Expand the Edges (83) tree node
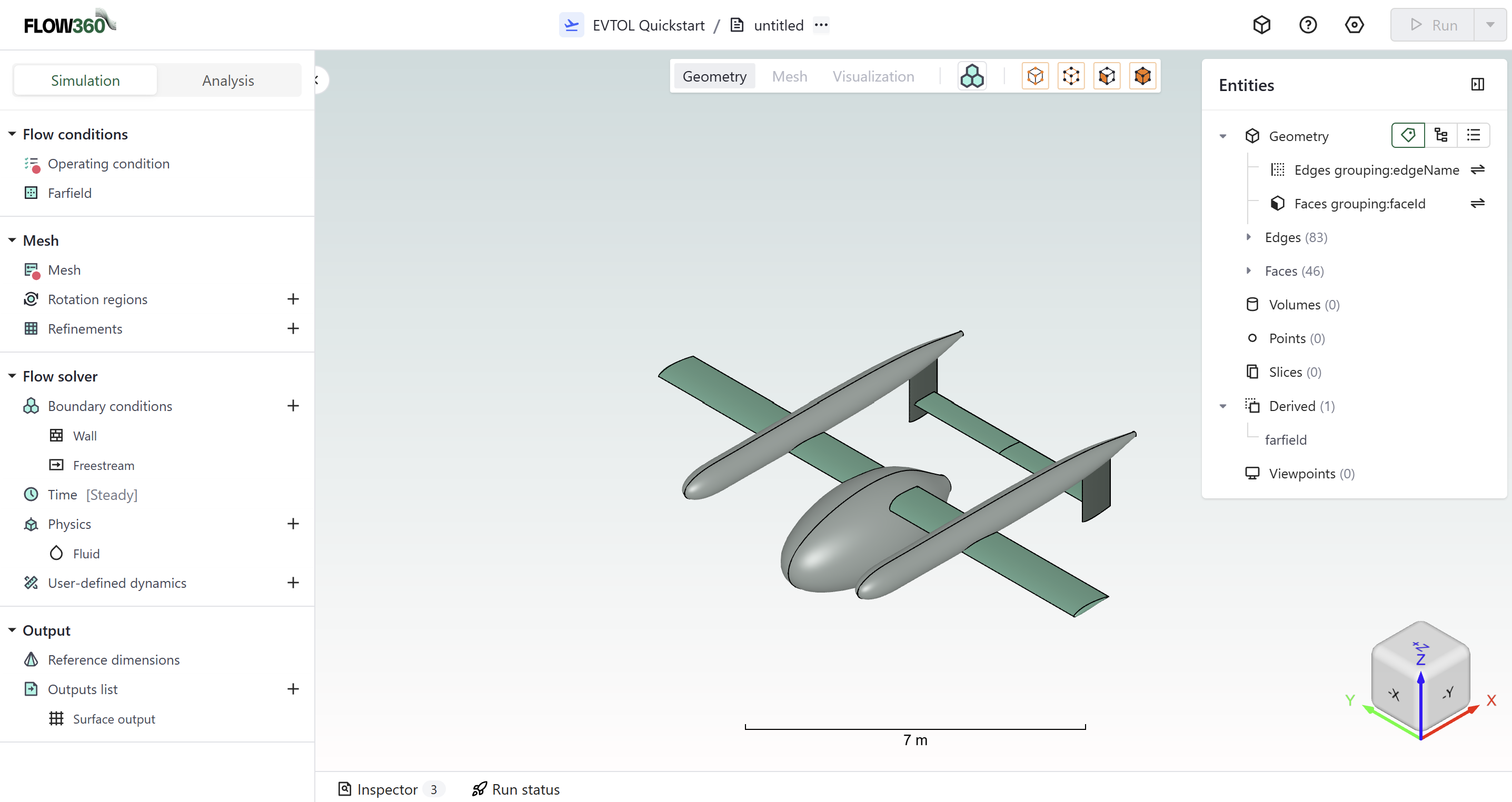Image resolution: width=1512 pixels, height=802 pixels. [x=1248, y=237]
